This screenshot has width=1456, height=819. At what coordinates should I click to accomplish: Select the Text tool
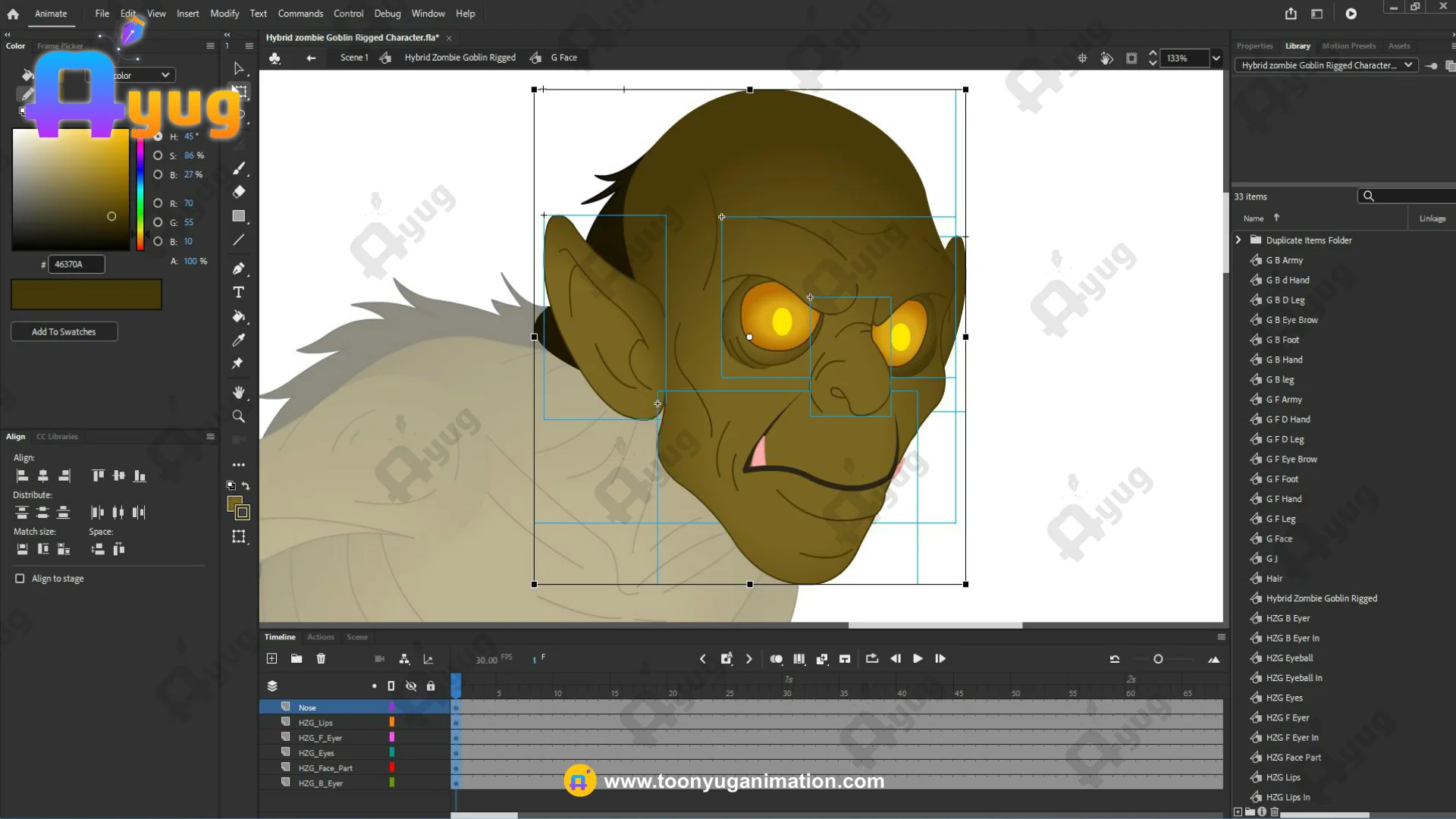[238, 293]
